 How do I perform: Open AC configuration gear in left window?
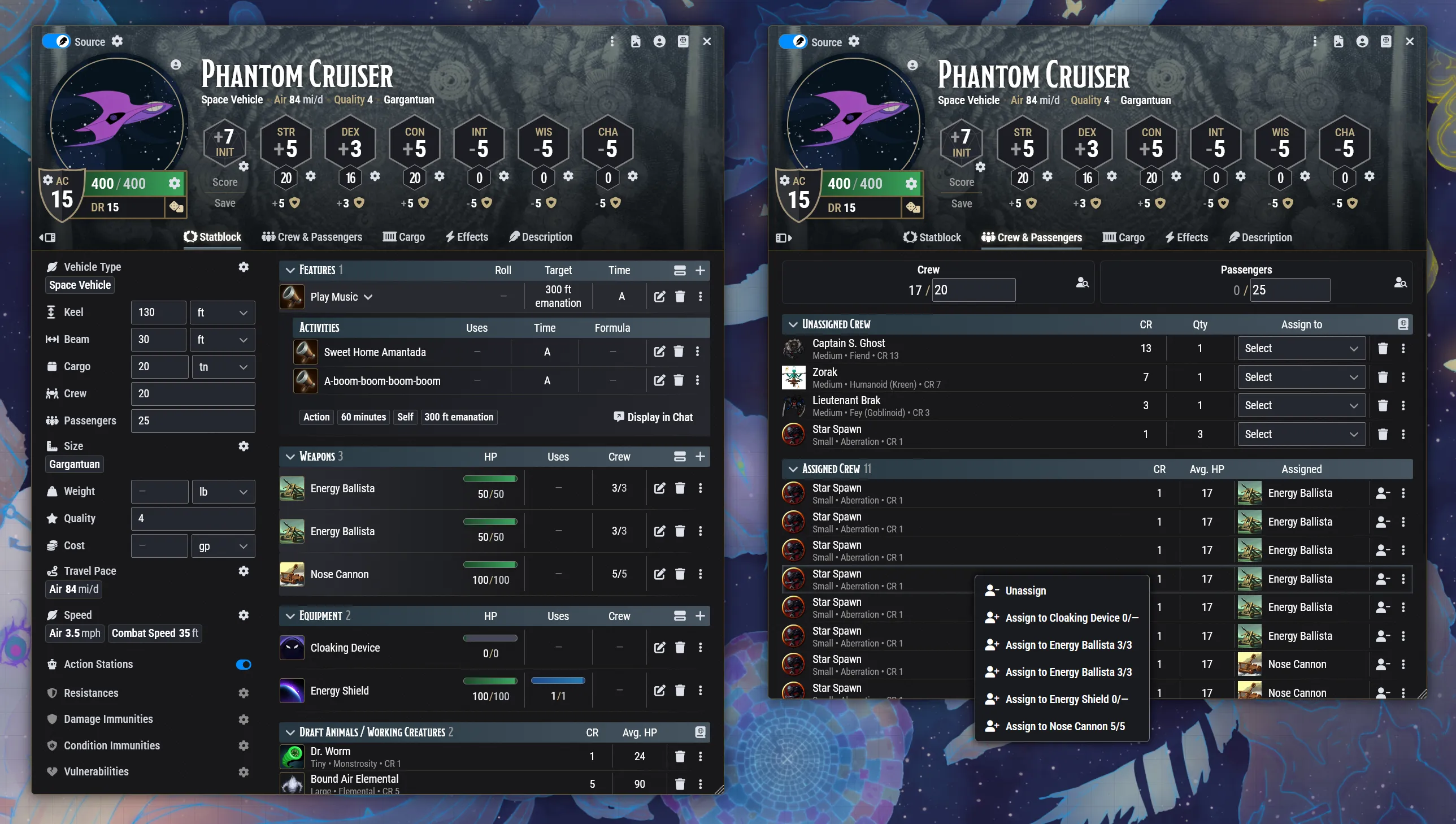point(48,180)
